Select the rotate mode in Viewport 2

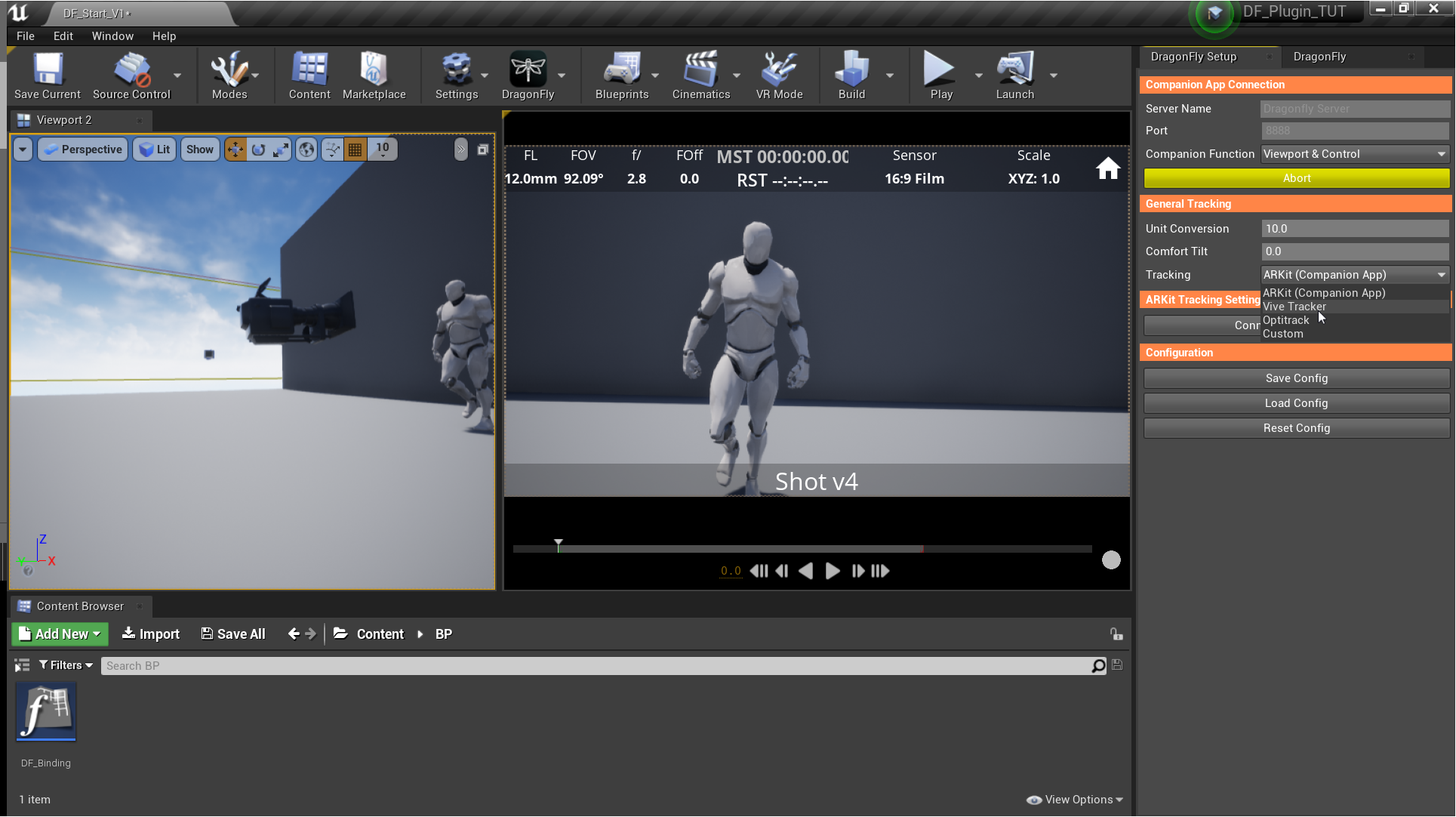tap(258, 150)
